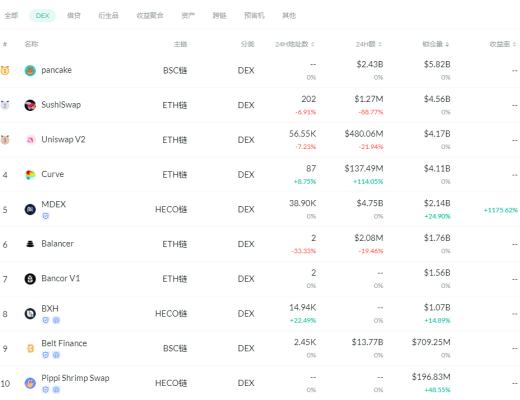
Task: Select the highlighted DEX tab
Action: [43, 15]
